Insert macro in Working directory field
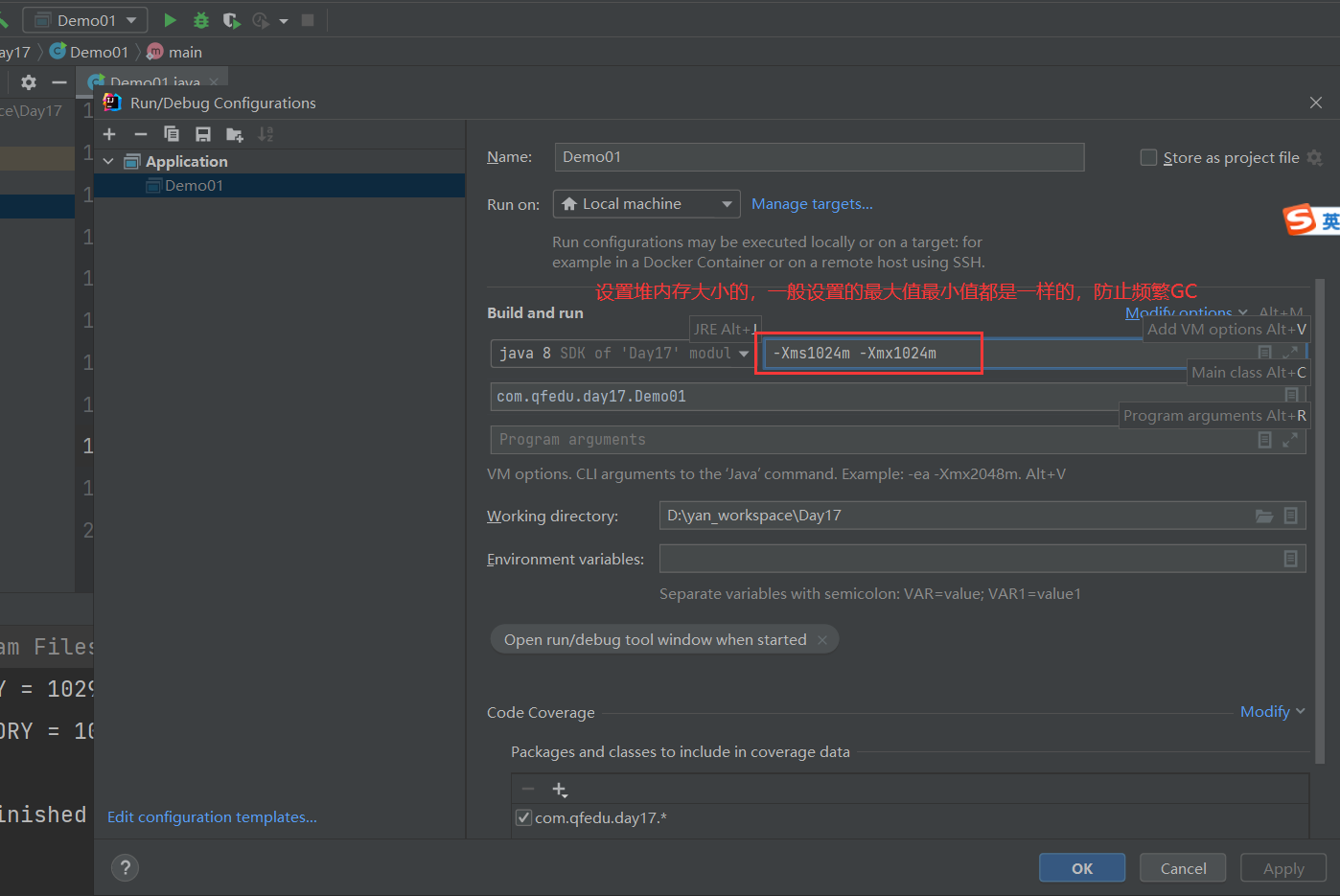The width and height of the screenshot is (1340, 896). point(1291,516)
